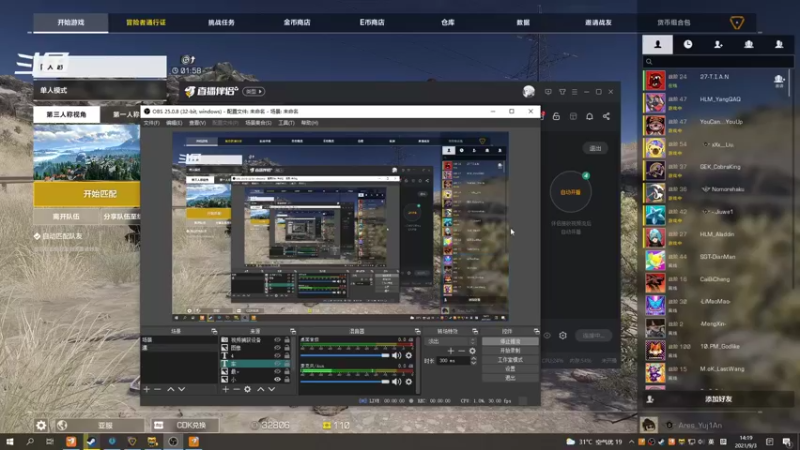Click OBS studio mode button
The image size is (800, 450).
point(510,360)
